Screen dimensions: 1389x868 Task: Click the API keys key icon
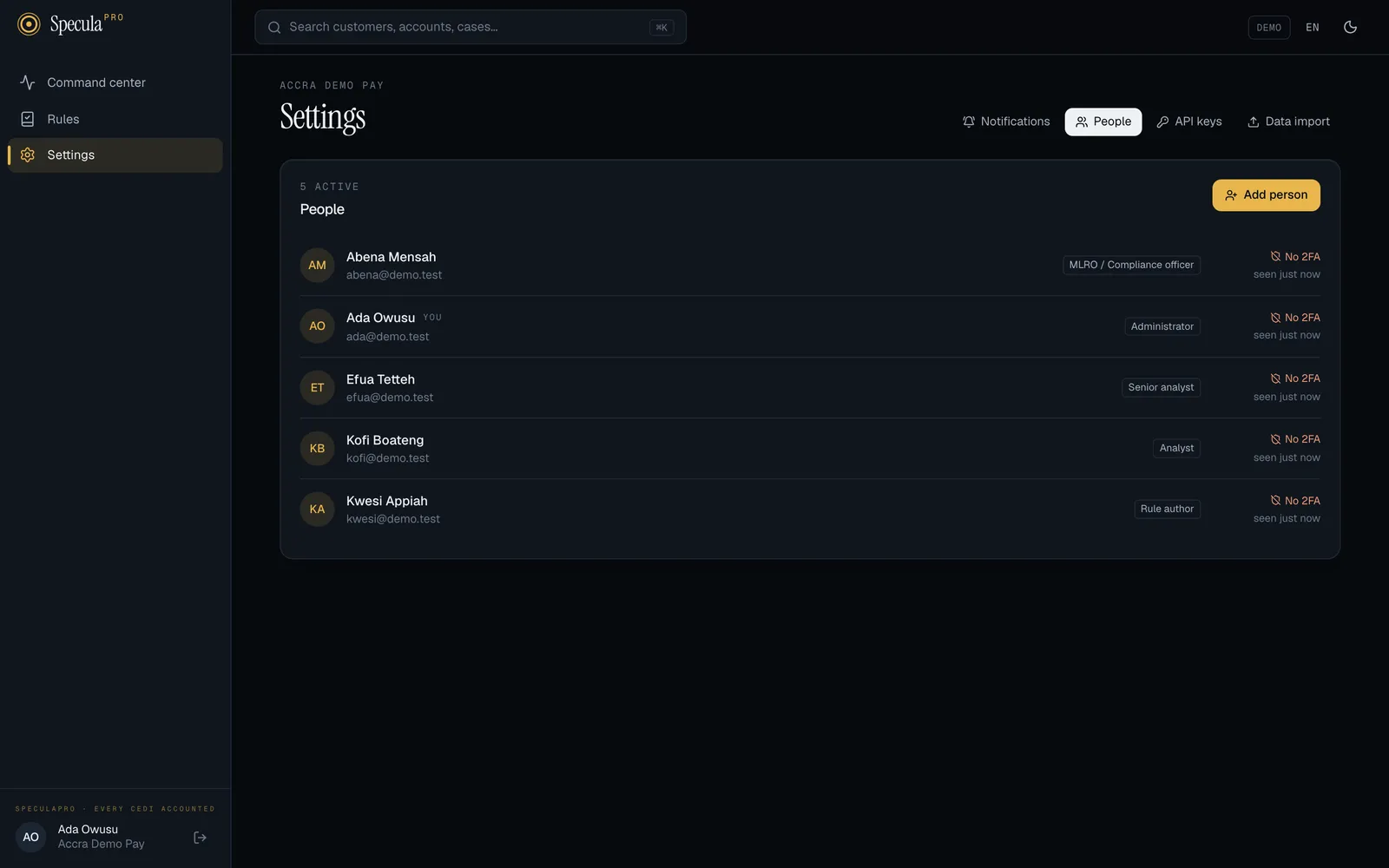click(x=1162, y=122)
